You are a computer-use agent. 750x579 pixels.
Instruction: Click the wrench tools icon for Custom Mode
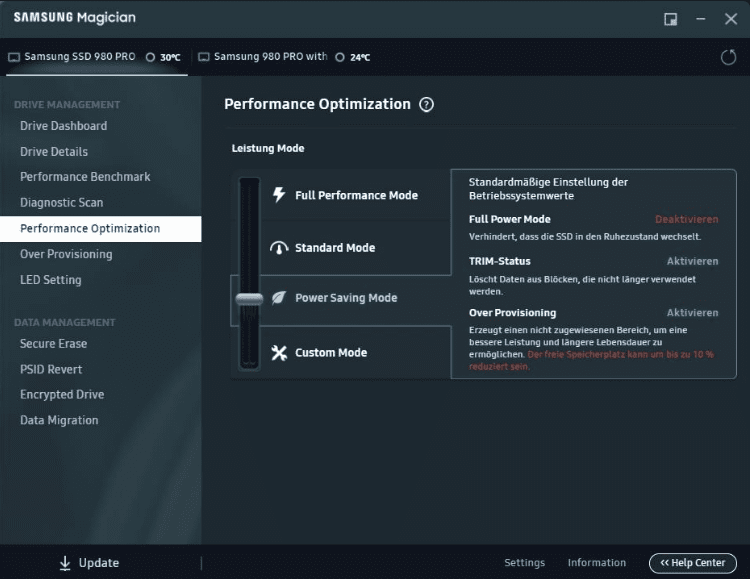[279, 353]
